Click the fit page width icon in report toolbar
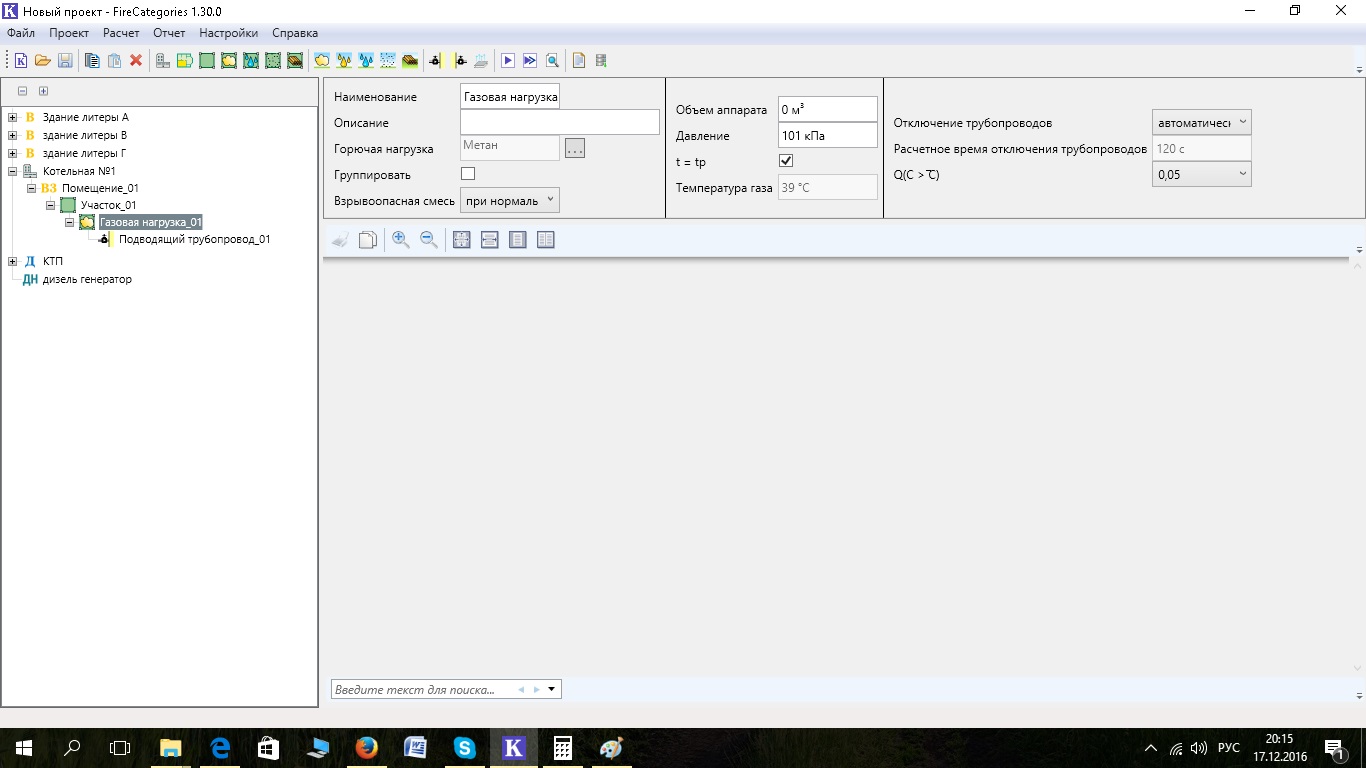Image resolution: width=1366 pixels, height=768 pixels. 489,240
